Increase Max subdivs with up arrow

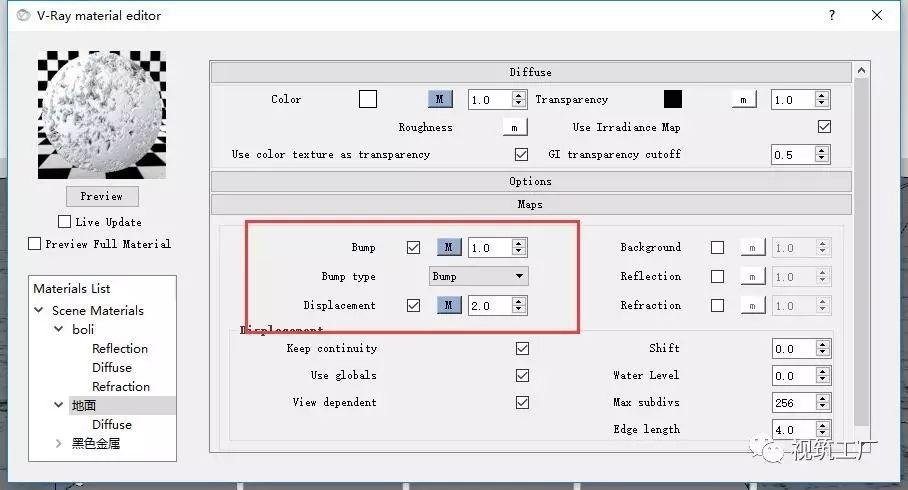pyautogui.click(x=823, y=398)
